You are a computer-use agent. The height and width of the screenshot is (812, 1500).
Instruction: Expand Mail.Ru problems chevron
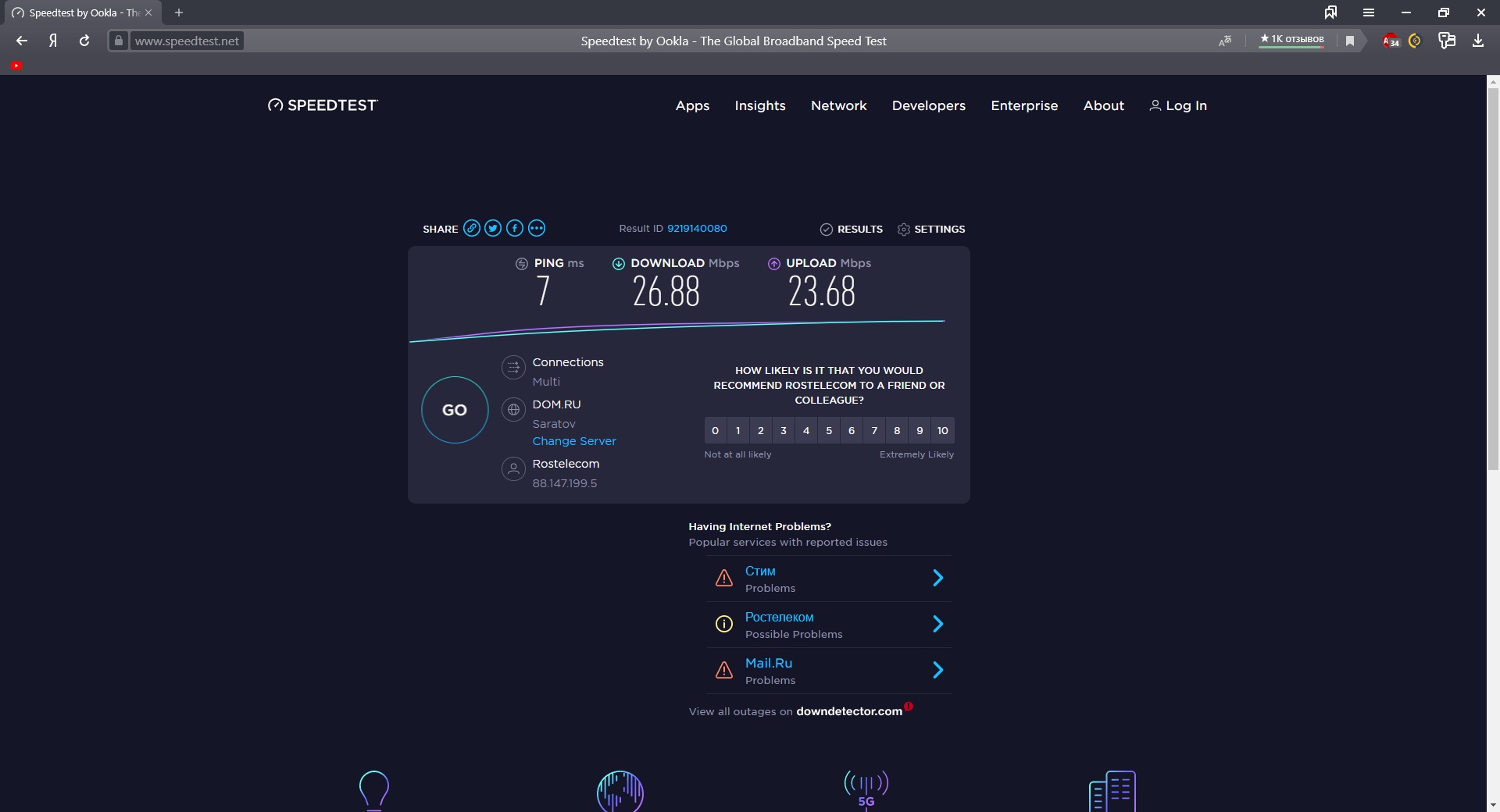click(938, 670)
